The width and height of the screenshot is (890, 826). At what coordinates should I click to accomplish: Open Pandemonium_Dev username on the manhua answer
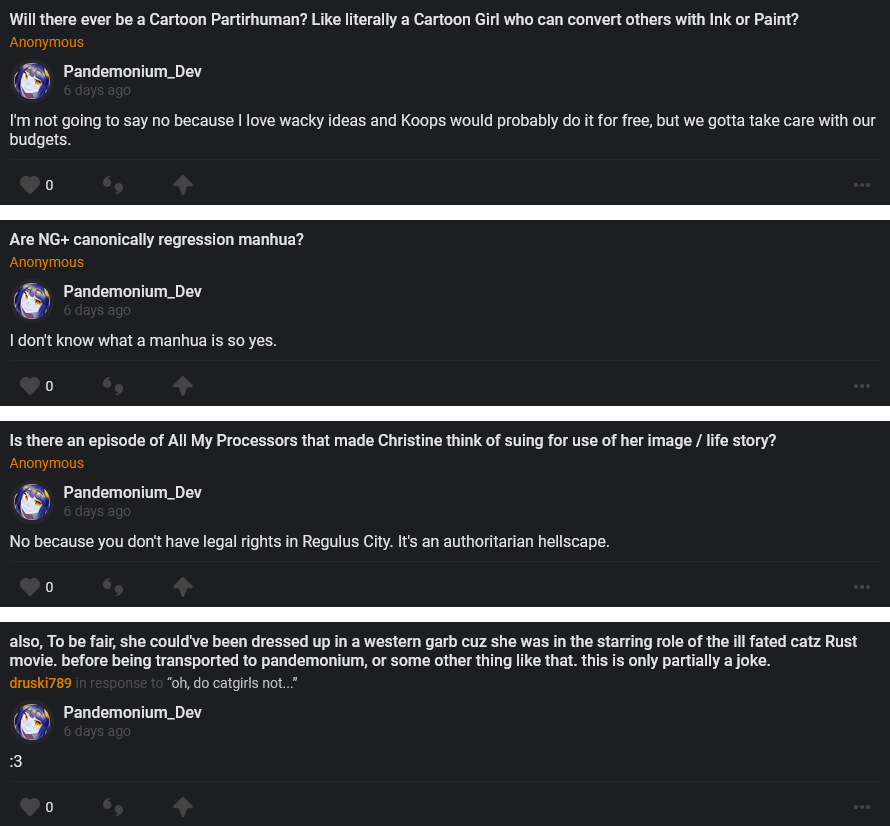pyautogui.click(x=132, y=291)
